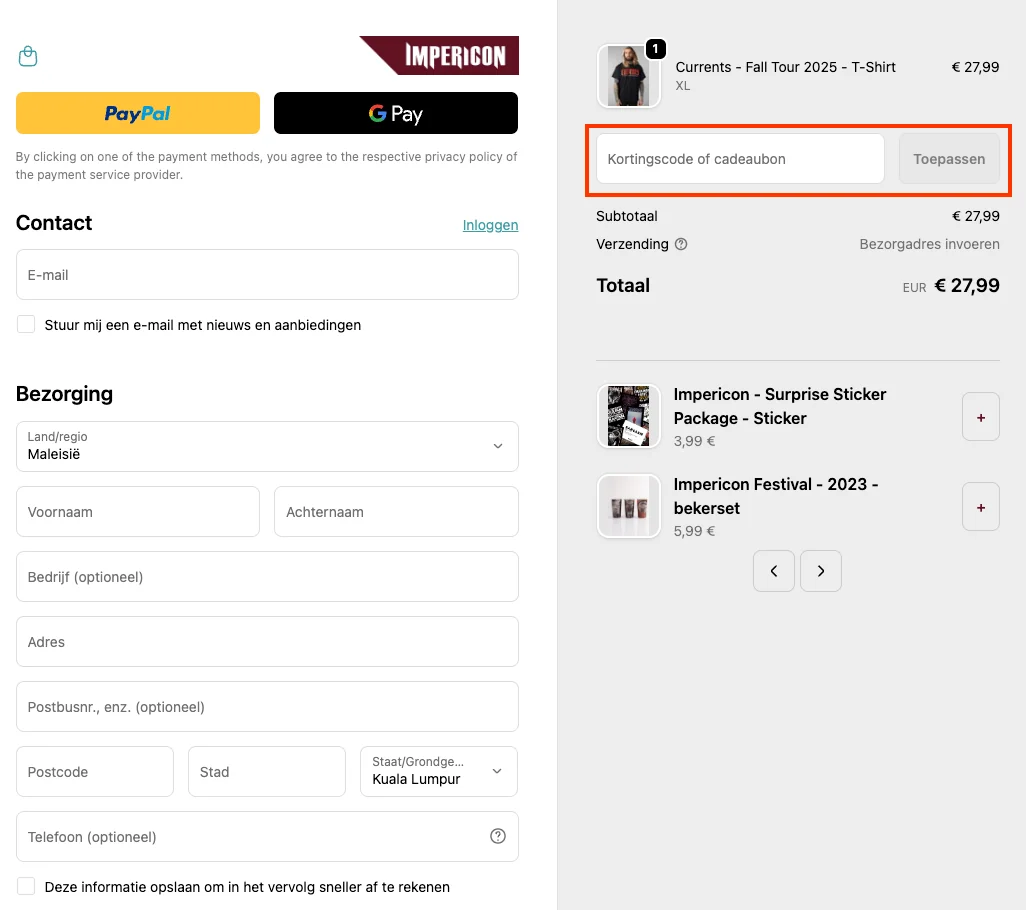Screen dimensions: 1026x910
Task: Click the shopping bag cart icon
Action: (x=28, y=56)
